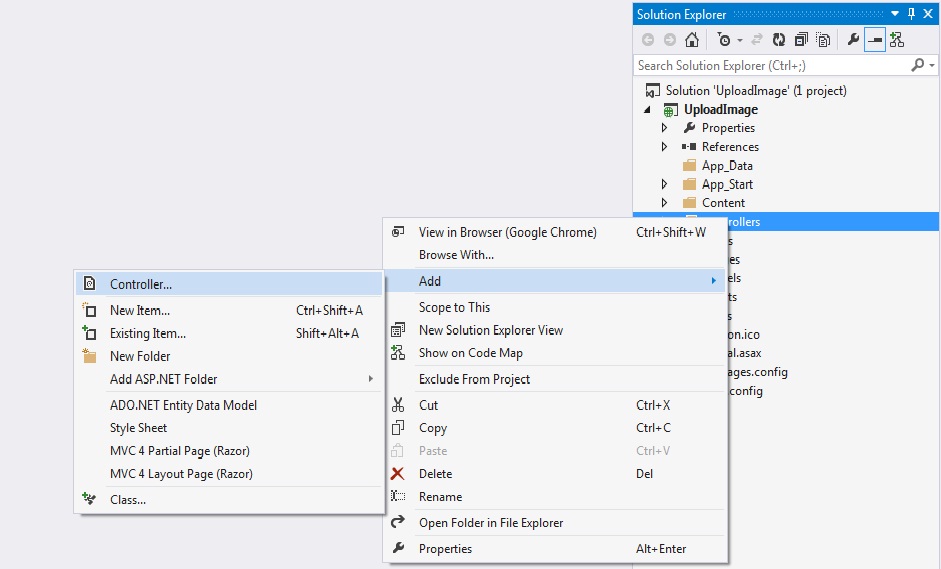The height and width of the screenshot is (569, 941).
Task: Choose View in Browser (Google Chrome)
Action: click(555, 232)
